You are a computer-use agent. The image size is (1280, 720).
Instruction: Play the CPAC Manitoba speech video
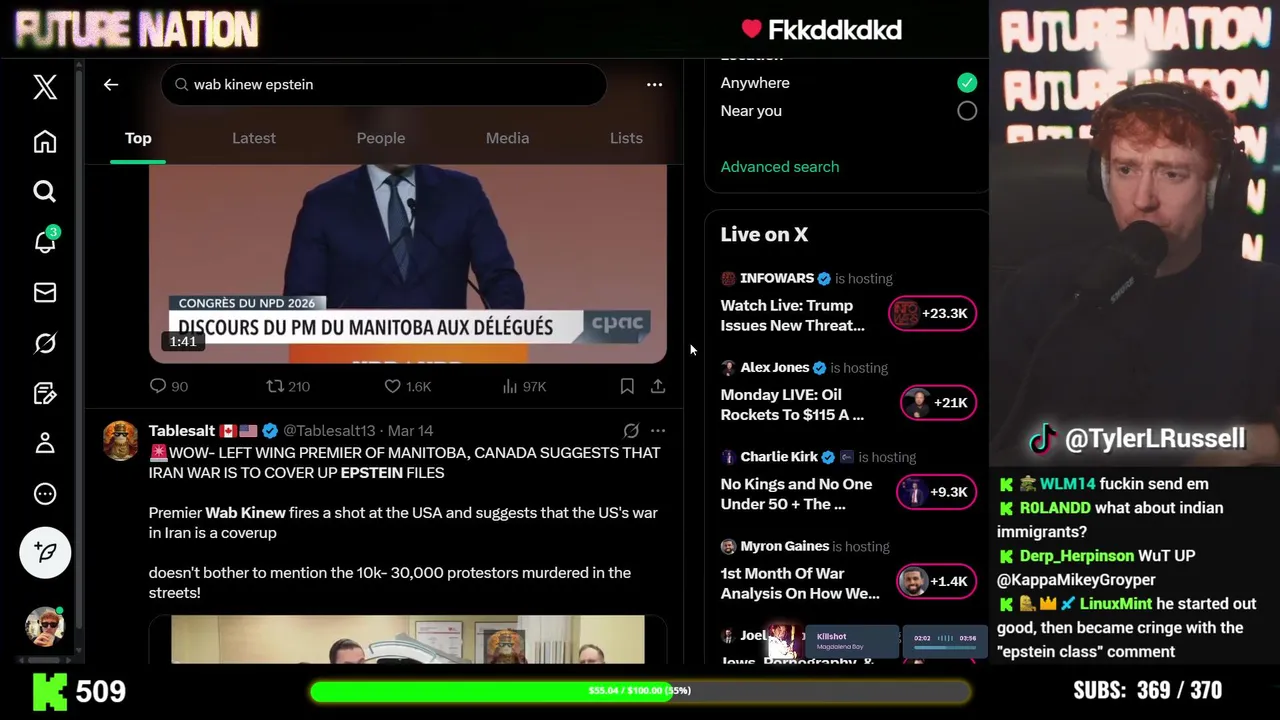tap(408, 263)
